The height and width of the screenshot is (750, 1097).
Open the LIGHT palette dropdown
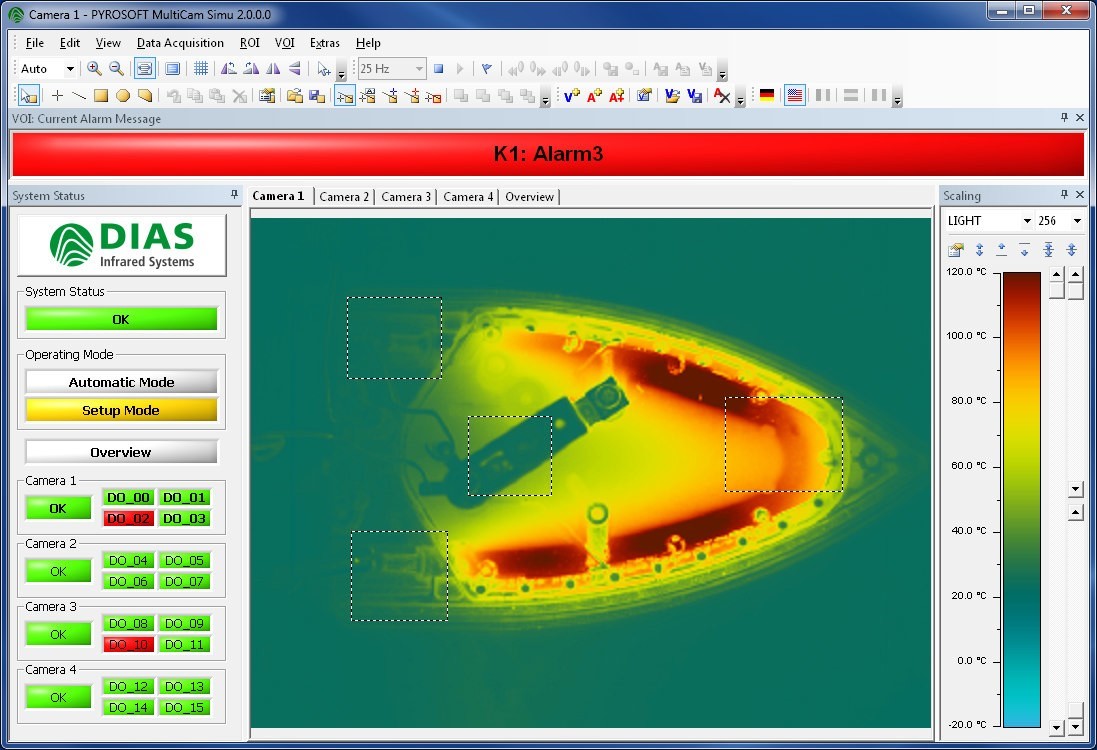point(1026,221)
